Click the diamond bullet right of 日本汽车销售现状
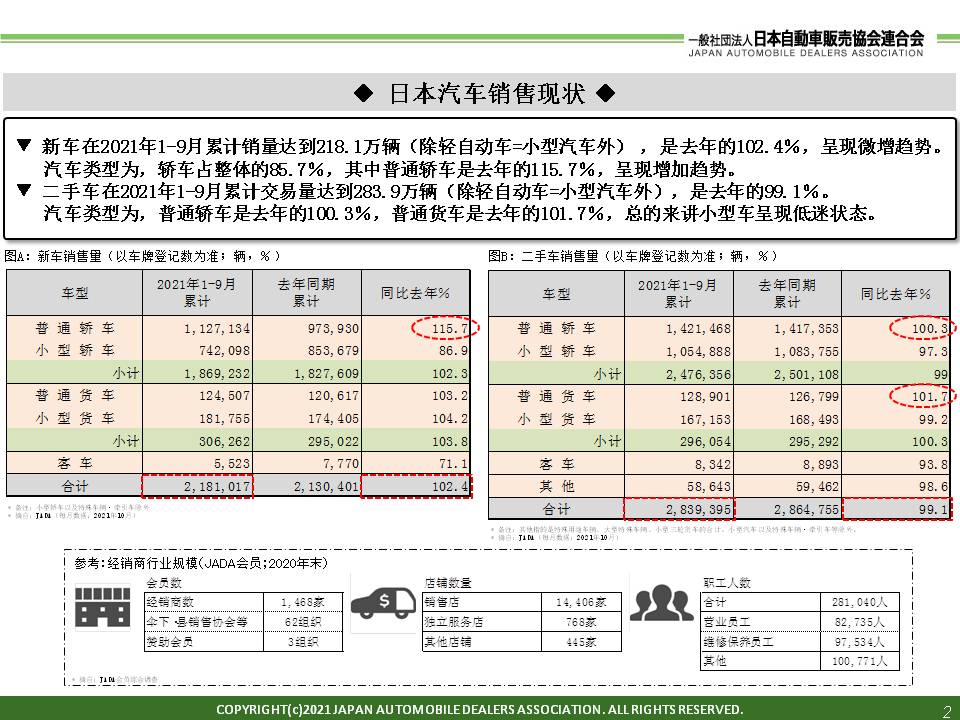 point(604,95)
